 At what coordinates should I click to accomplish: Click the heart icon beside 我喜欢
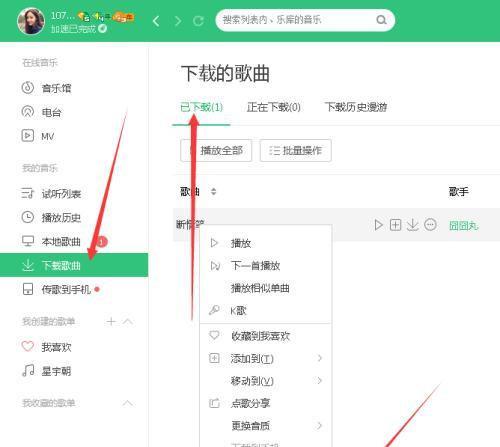[x=28, y=346]
